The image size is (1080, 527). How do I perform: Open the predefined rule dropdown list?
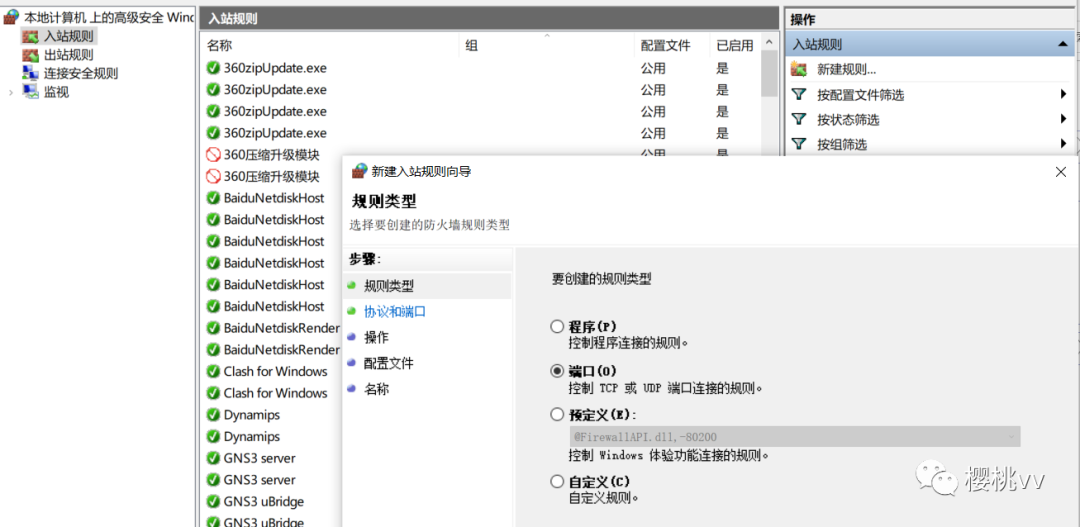1012,437
